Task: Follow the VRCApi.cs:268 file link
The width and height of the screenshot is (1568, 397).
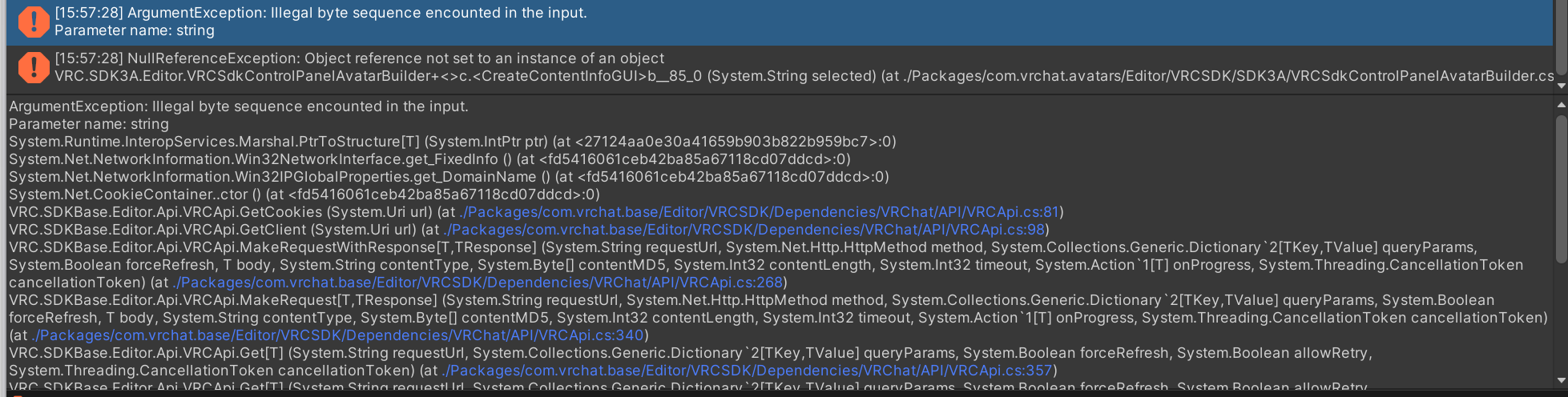Action: pos(477,283)
